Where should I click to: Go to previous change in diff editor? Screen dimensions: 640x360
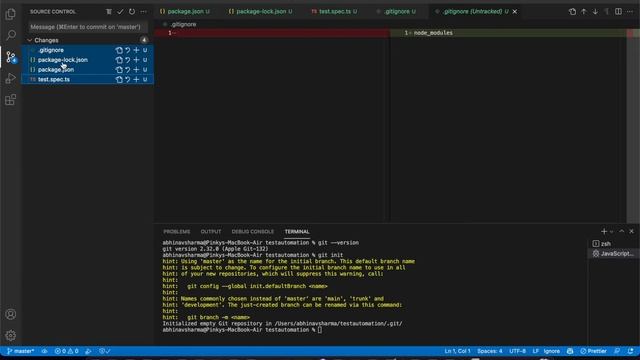pyautogui.click(x=584, y=12)
